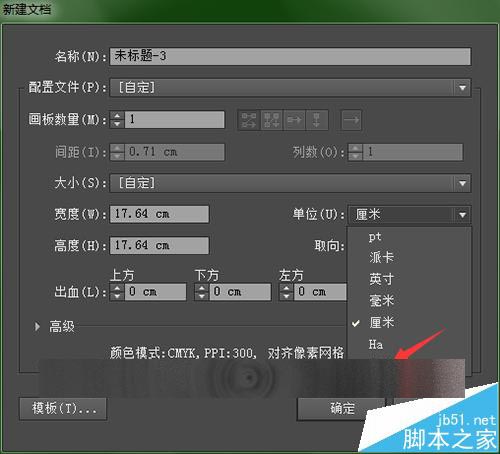Image resolution: width=500 pixels, height=454 pixels.
Task: Collapse the 单位 units dropdown arrow
Action: (462, 215)
